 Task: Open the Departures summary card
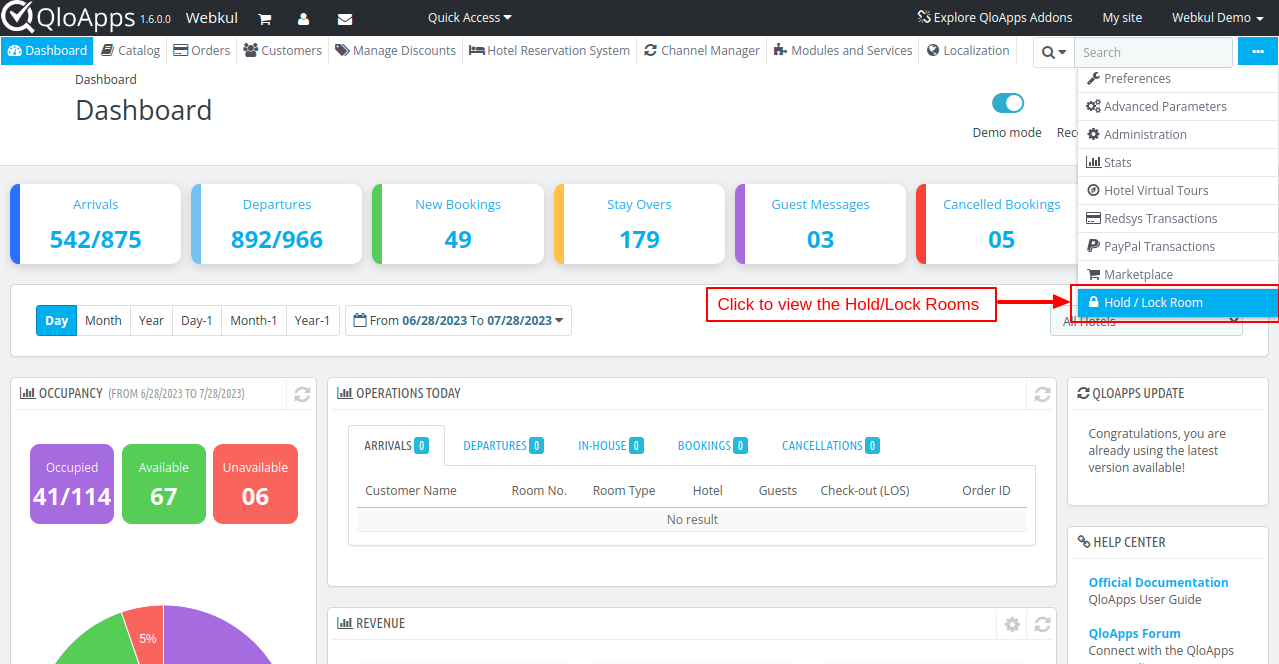(x=277, y=224)
